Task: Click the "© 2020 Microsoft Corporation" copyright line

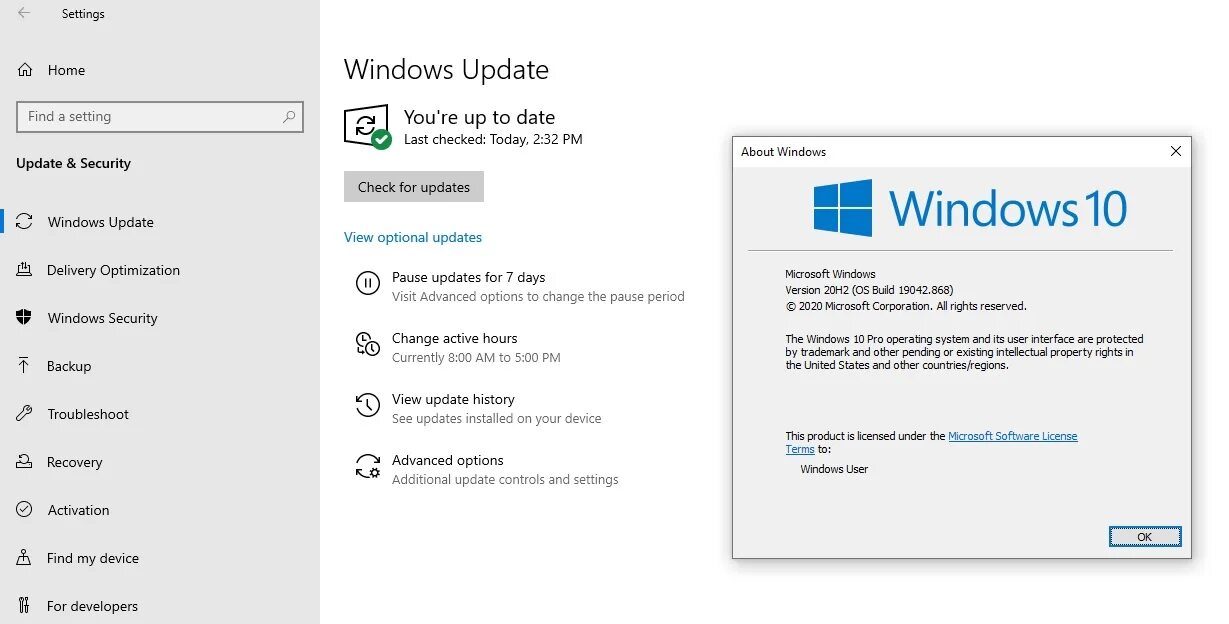Action: pos(906,306)
